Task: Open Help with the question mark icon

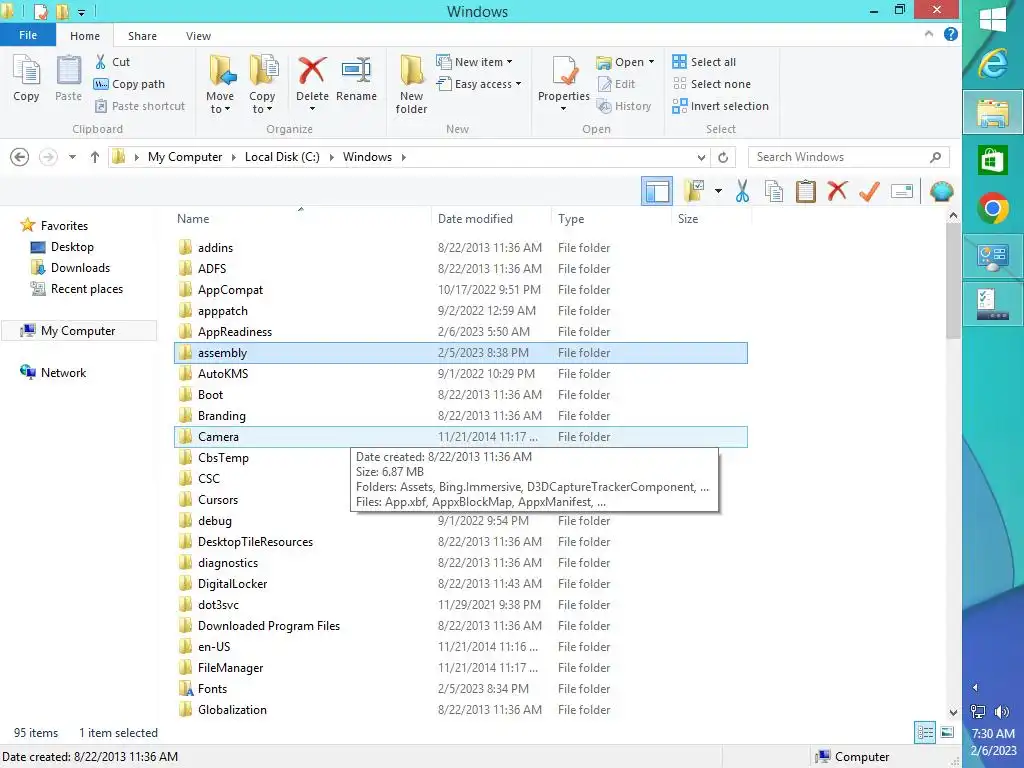Action: coord(951,34)
